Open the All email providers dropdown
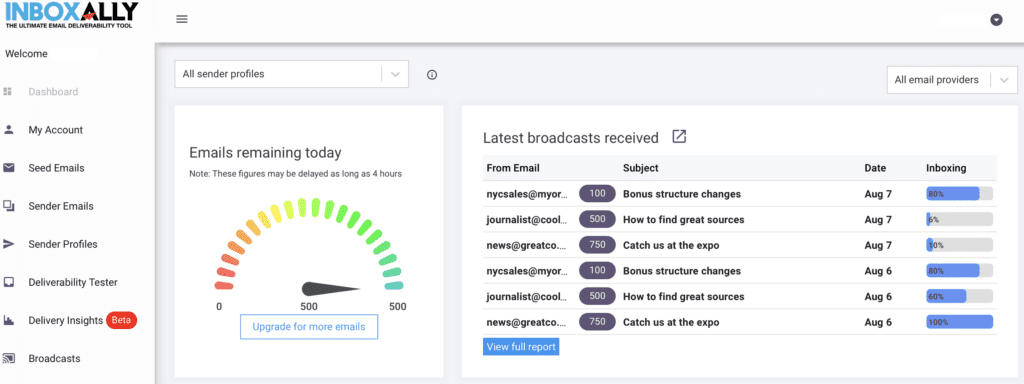The height and width of the screenshot is (384, 1024). [x=952, y=80]
